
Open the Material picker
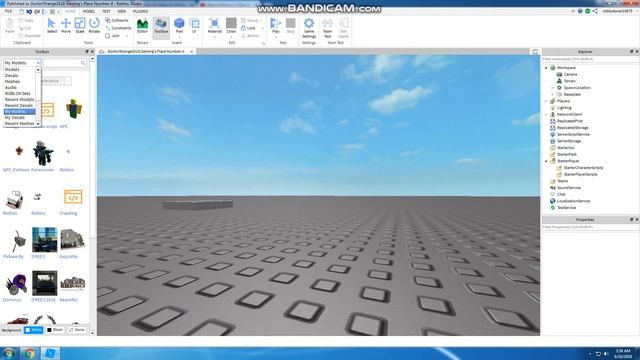pos(214,26)
